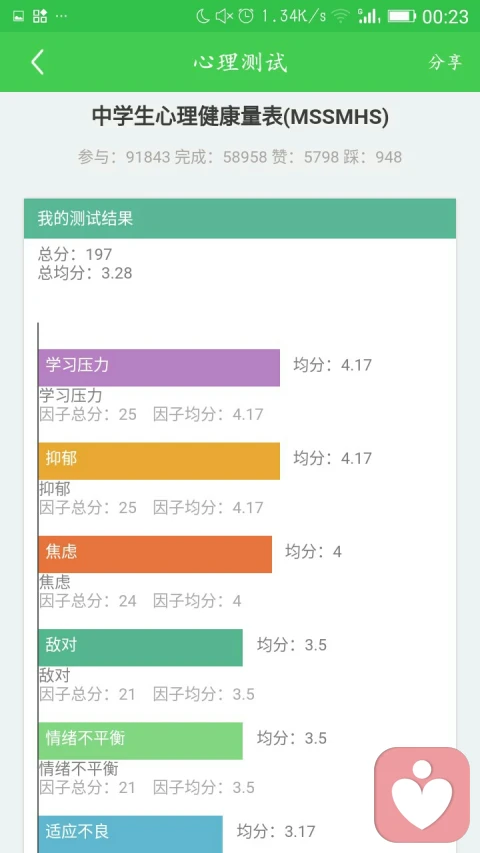
Task: Tap the back arrow icon
Action: 37,62
